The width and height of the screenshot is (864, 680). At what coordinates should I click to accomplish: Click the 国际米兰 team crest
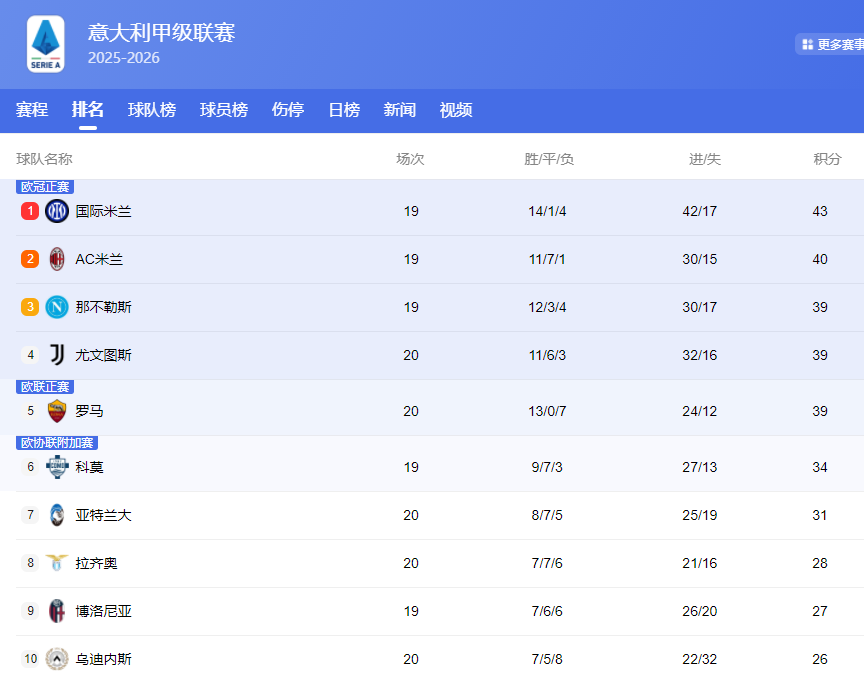click(x=57, y=211)
